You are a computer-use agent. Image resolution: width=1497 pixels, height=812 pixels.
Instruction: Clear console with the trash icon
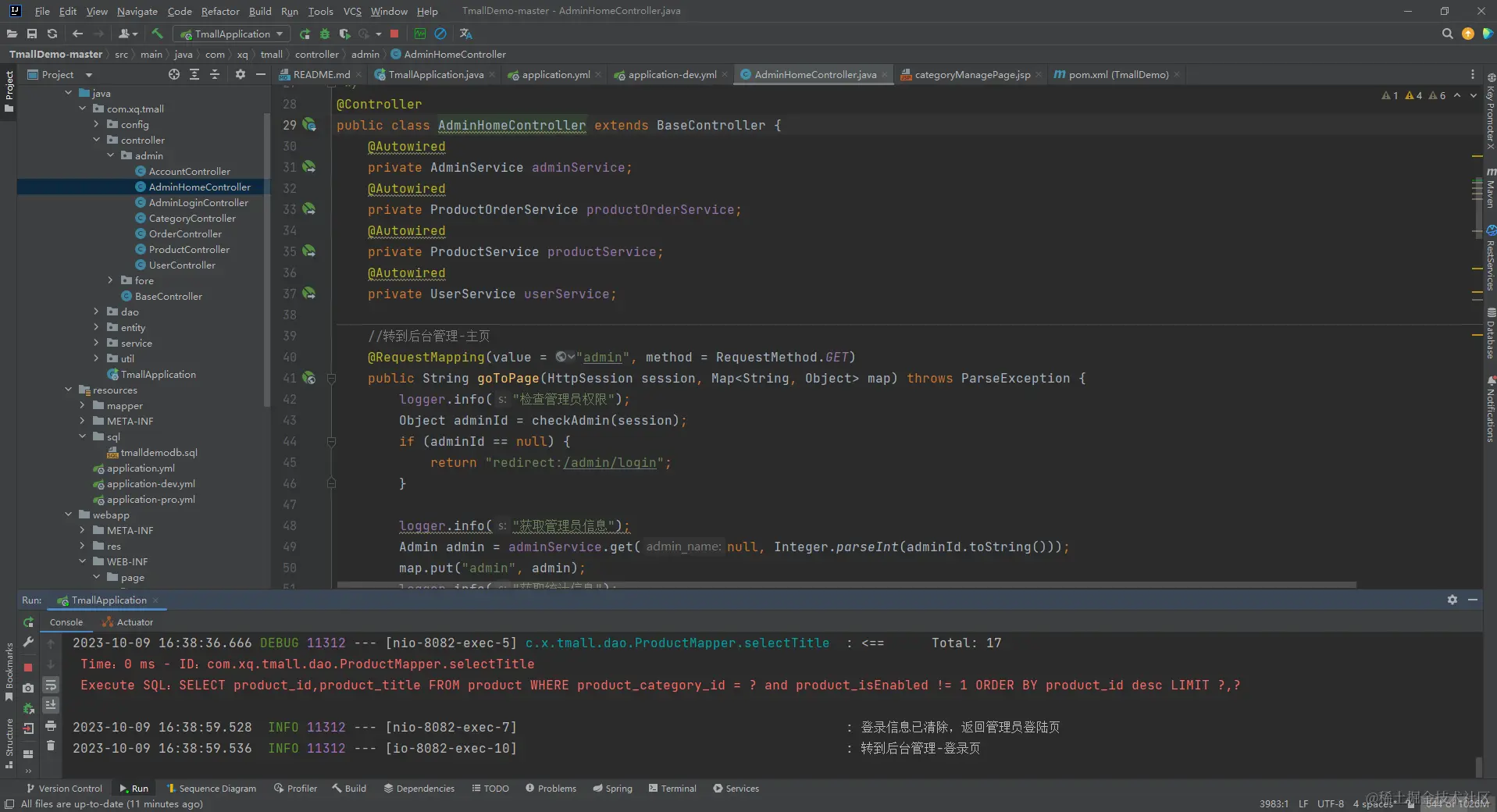click(x=51, y=746)
